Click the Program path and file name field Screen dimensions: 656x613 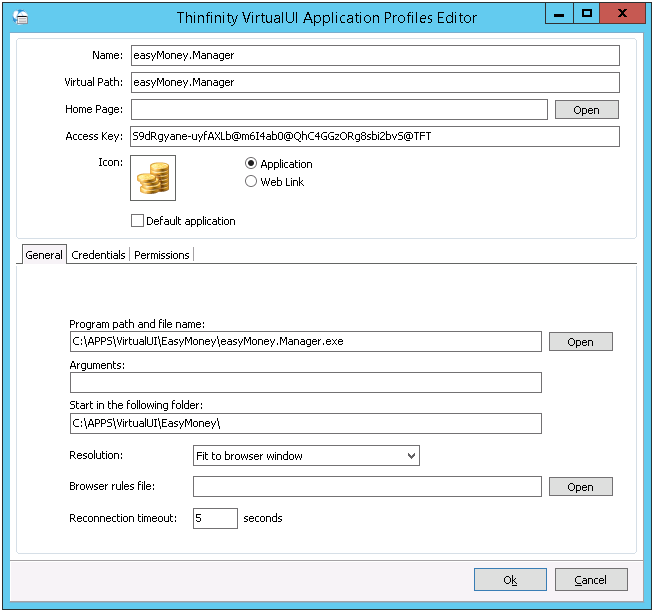point(306,341)
